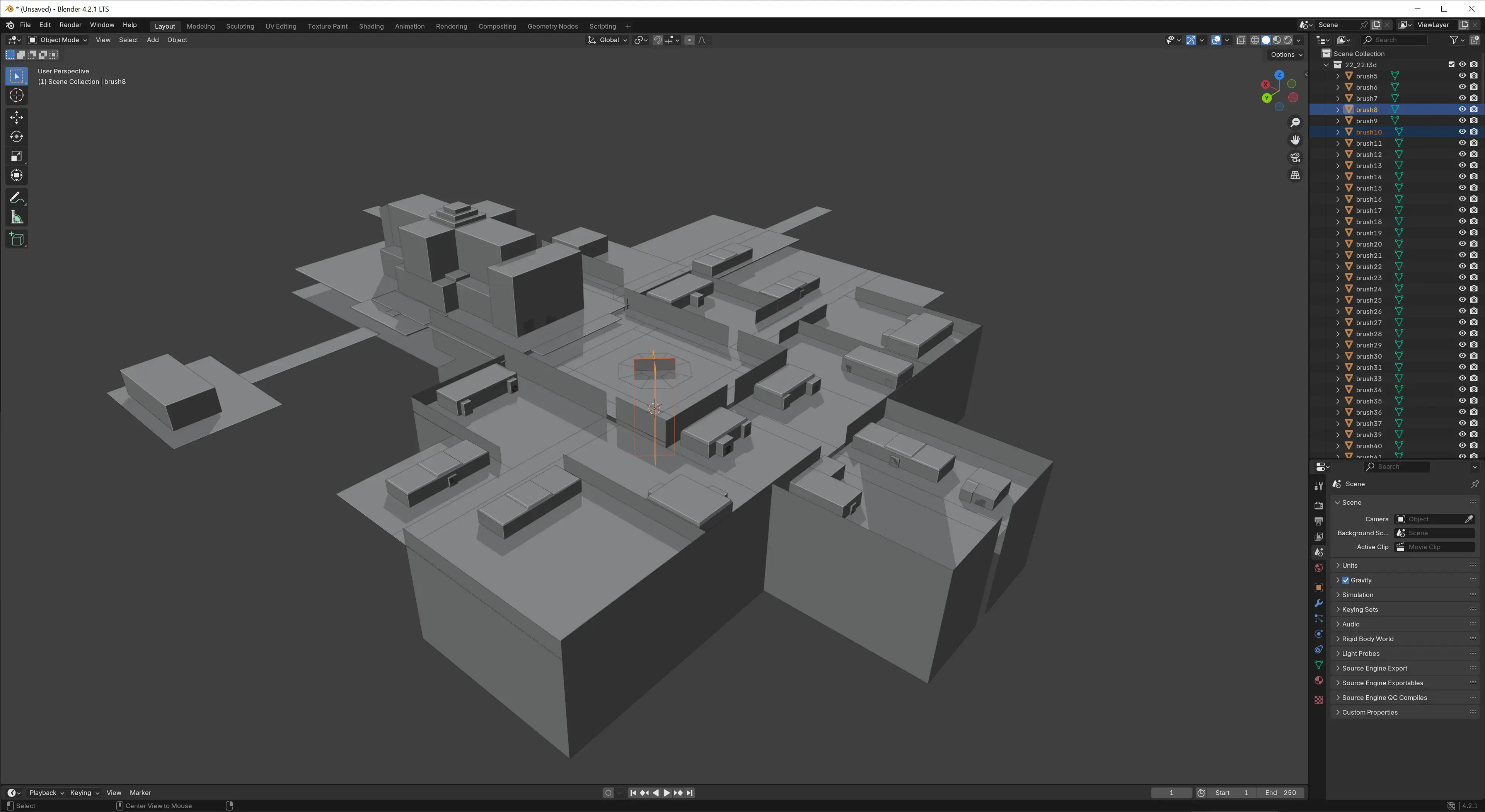The image size is (1485, 812).
Task: Activate the Scale tool
Action: pyautogui.click(x=17, y=156)
